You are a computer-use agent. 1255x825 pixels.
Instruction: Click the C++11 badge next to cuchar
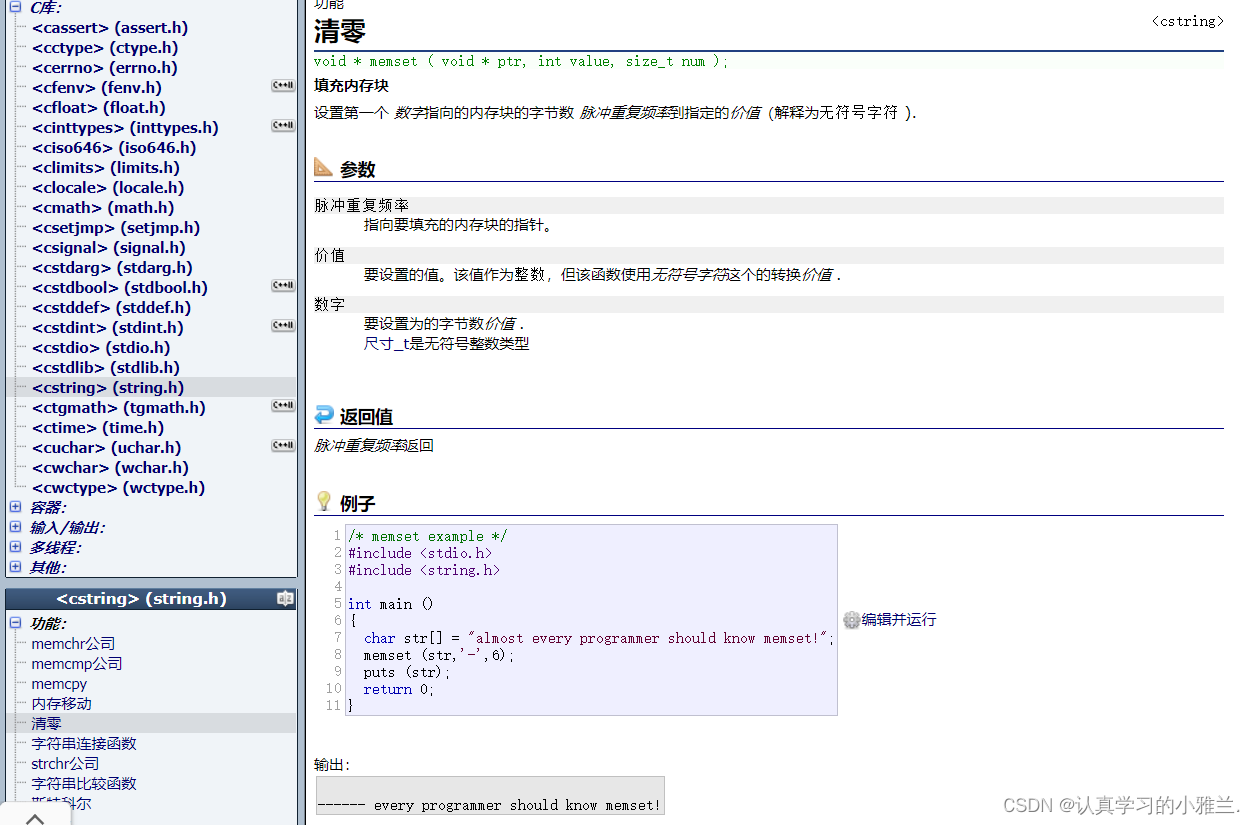tap(283, 446)
